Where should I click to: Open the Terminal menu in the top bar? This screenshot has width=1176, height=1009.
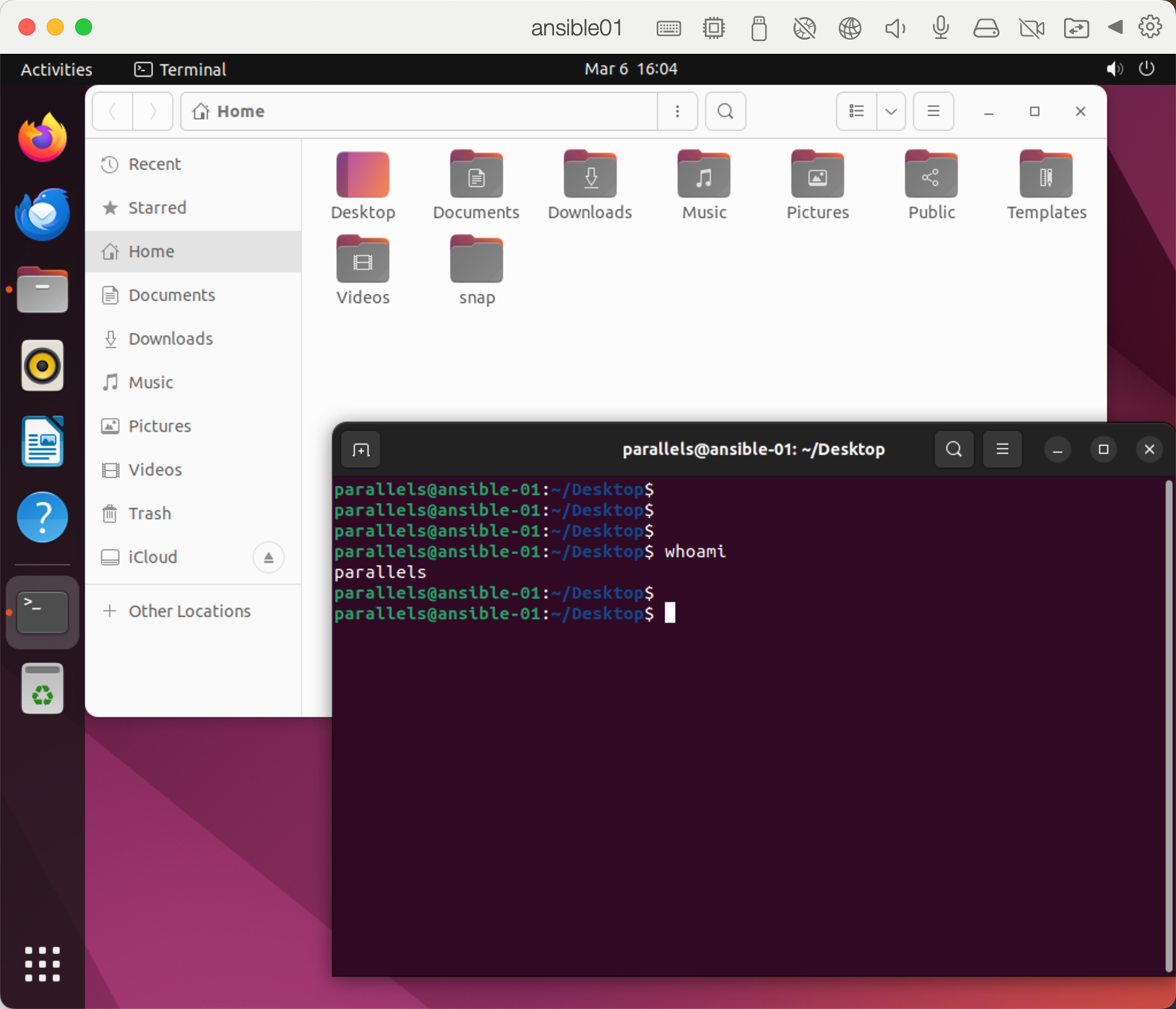179,69
